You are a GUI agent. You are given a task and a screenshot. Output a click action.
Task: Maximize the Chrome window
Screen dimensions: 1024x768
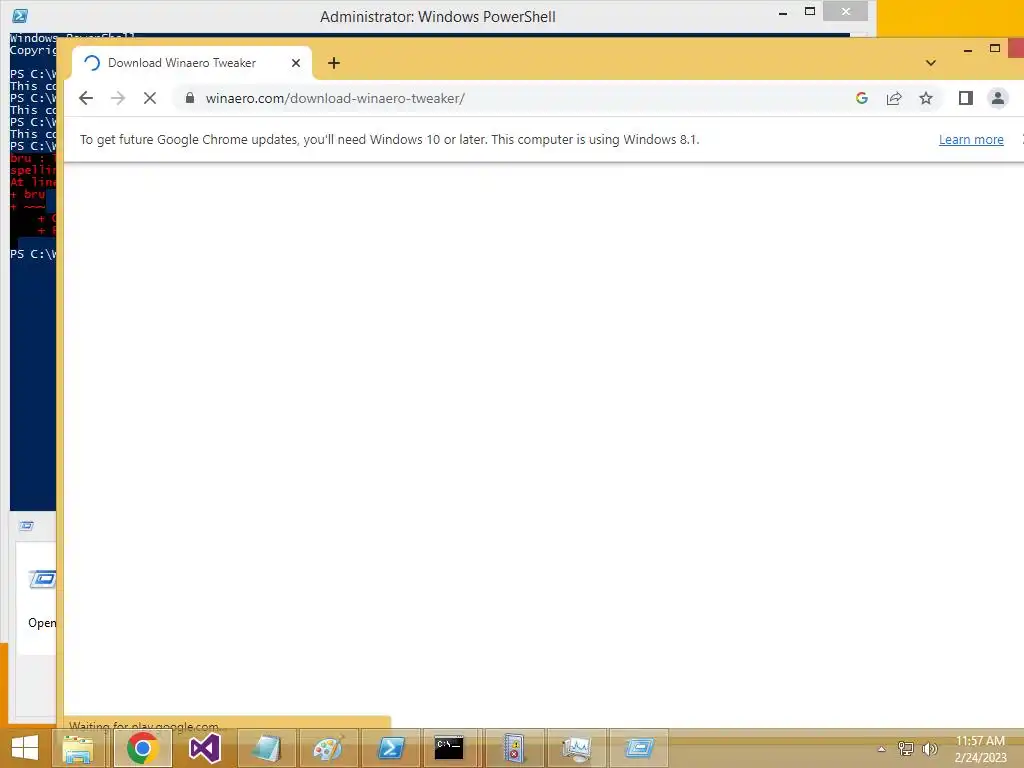click(x=995, y=48)
